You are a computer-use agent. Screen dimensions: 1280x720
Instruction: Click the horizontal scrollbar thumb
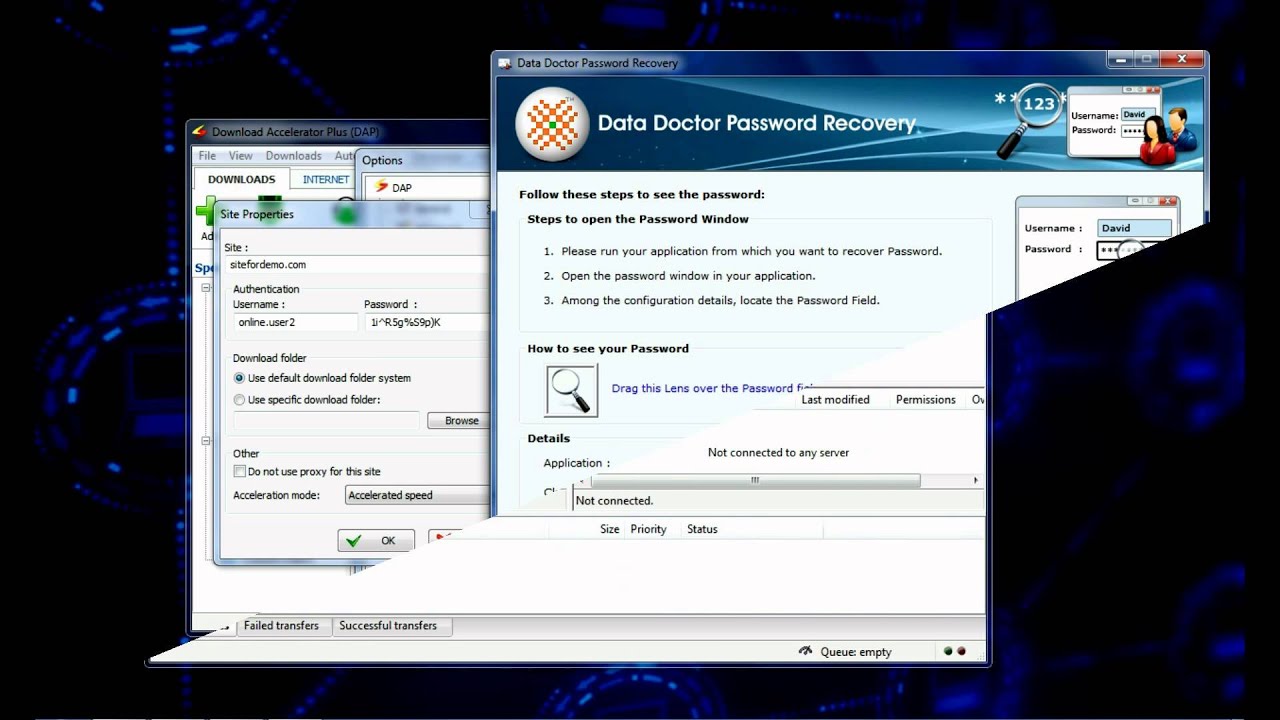755,481
